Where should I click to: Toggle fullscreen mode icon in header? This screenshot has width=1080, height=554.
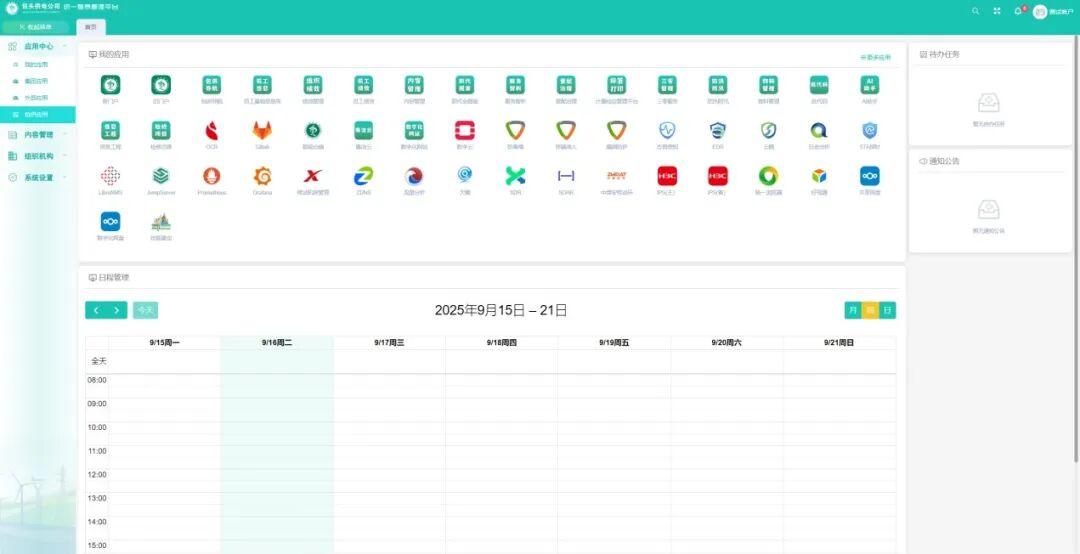997,11
